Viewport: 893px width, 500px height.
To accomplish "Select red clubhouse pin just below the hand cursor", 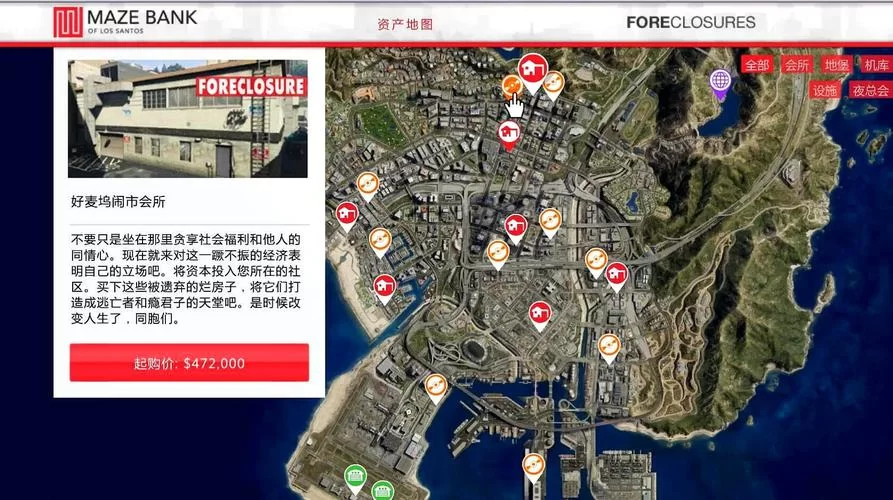I will pyautogui.click(x=509, y=134).
